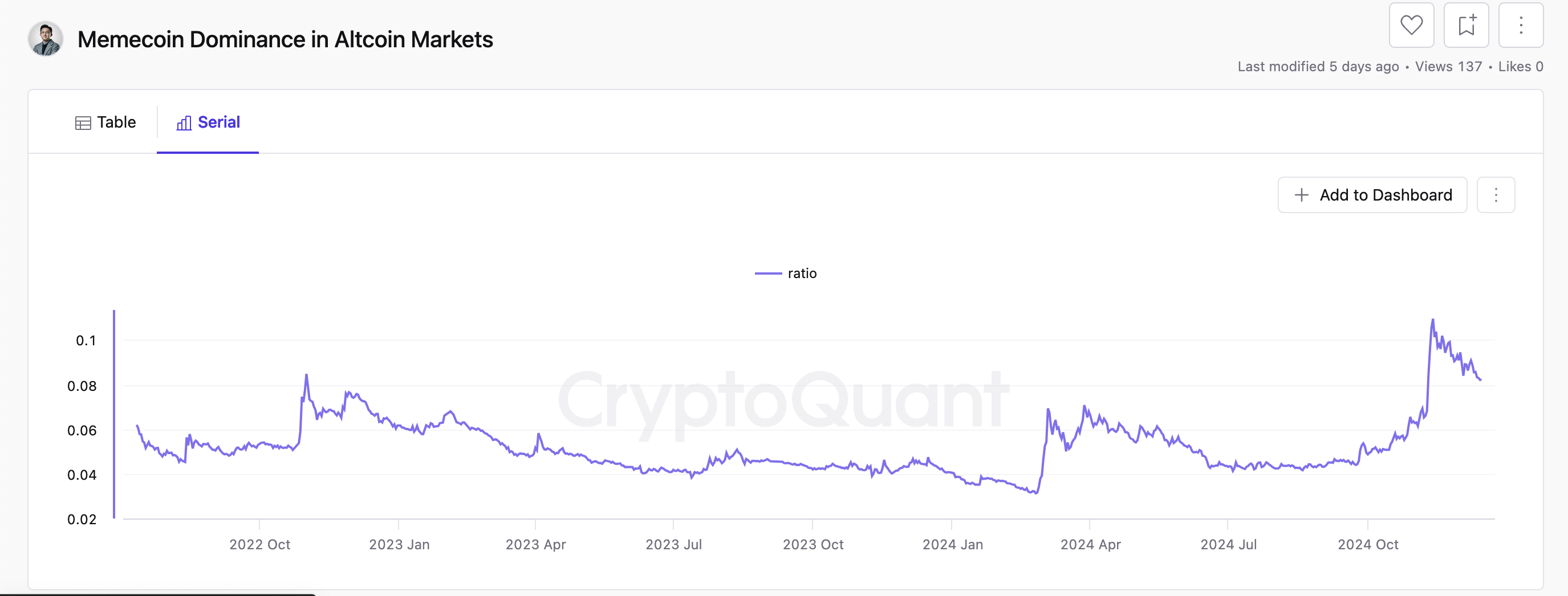This screenshot has height=596, width=1568.
Task: Switch to the Table tab
Action: 105,123
